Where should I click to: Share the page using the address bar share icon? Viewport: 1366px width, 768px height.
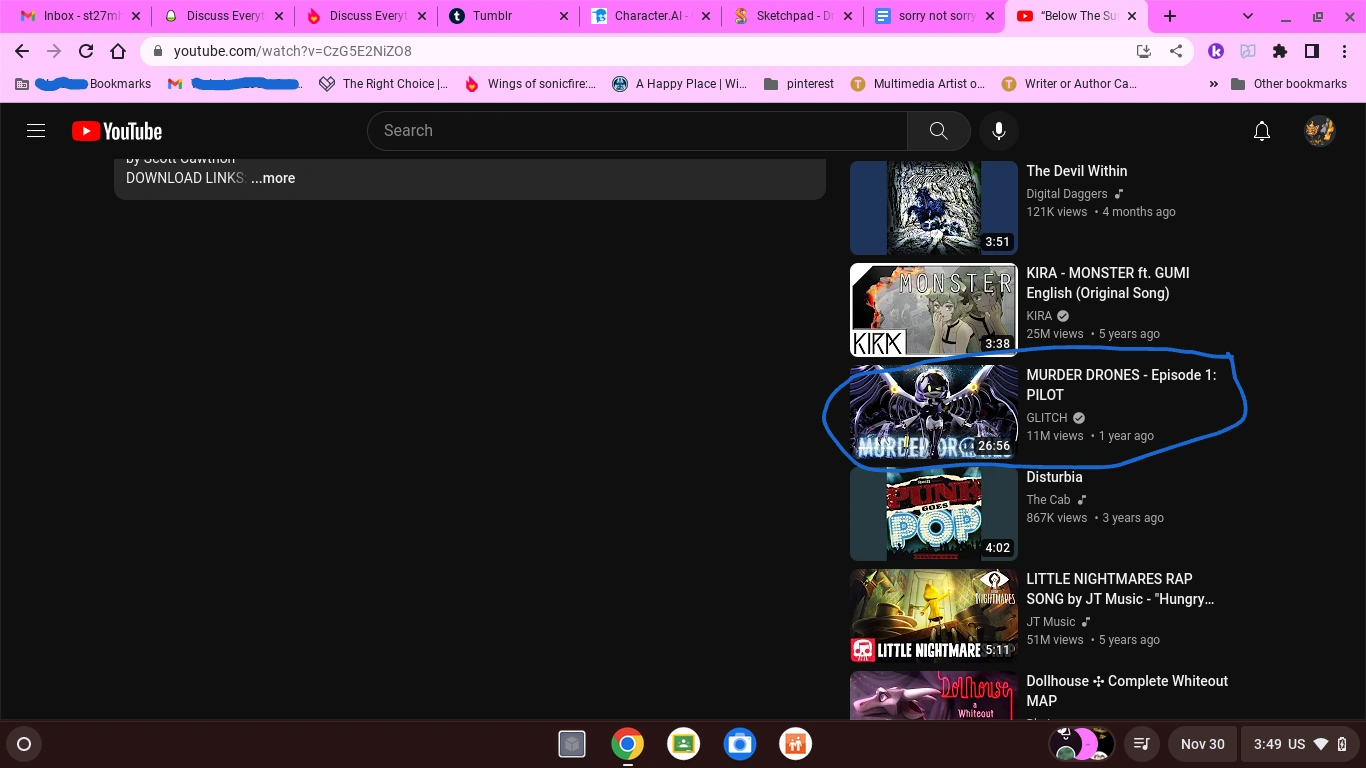(x=1178, y=51)
